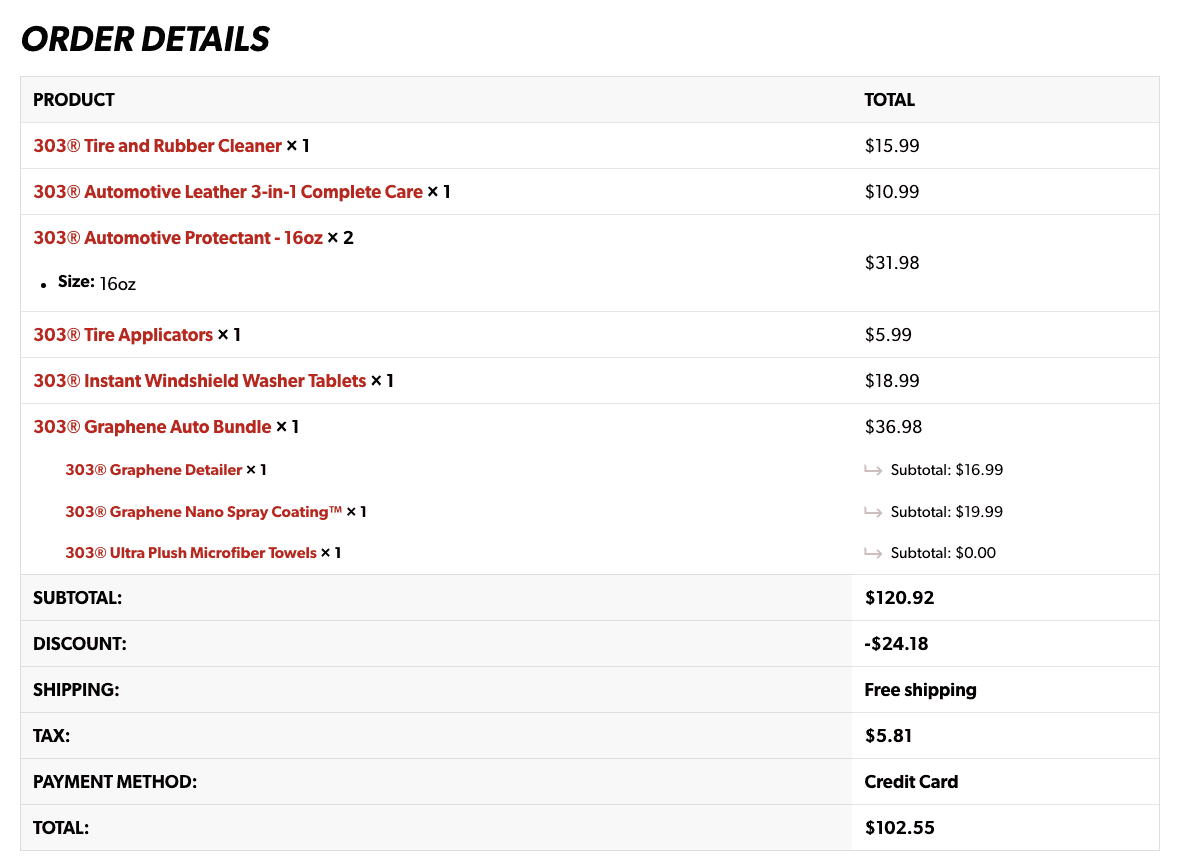The image size is (1177, 864).
Task: Open Graphene Nano Spray Coating link
Action: point(203,512)
